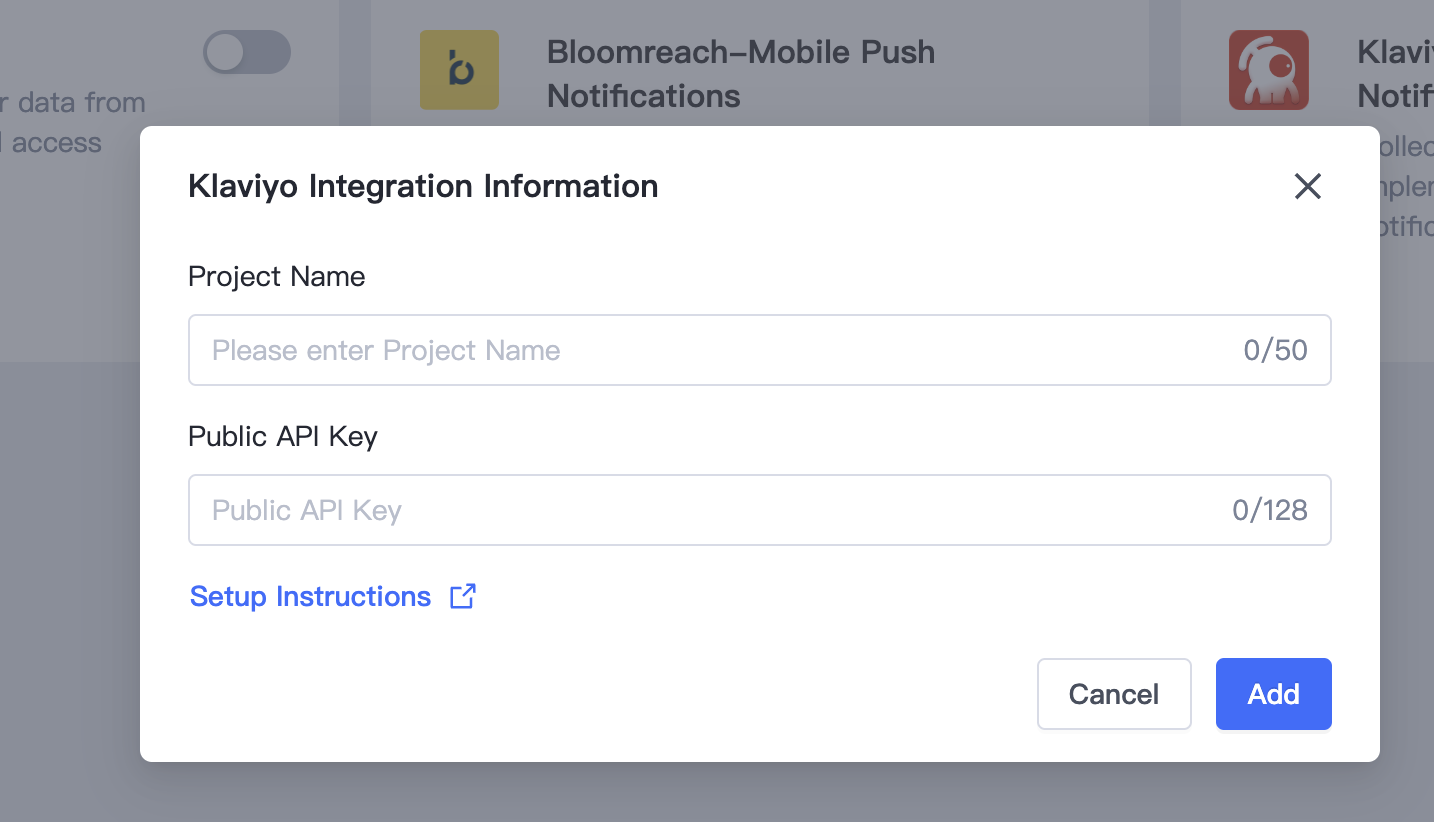This screenshot has width=1434, height=822.
Task: Focus the Public API Key input field
Action: tap(760, 510)
